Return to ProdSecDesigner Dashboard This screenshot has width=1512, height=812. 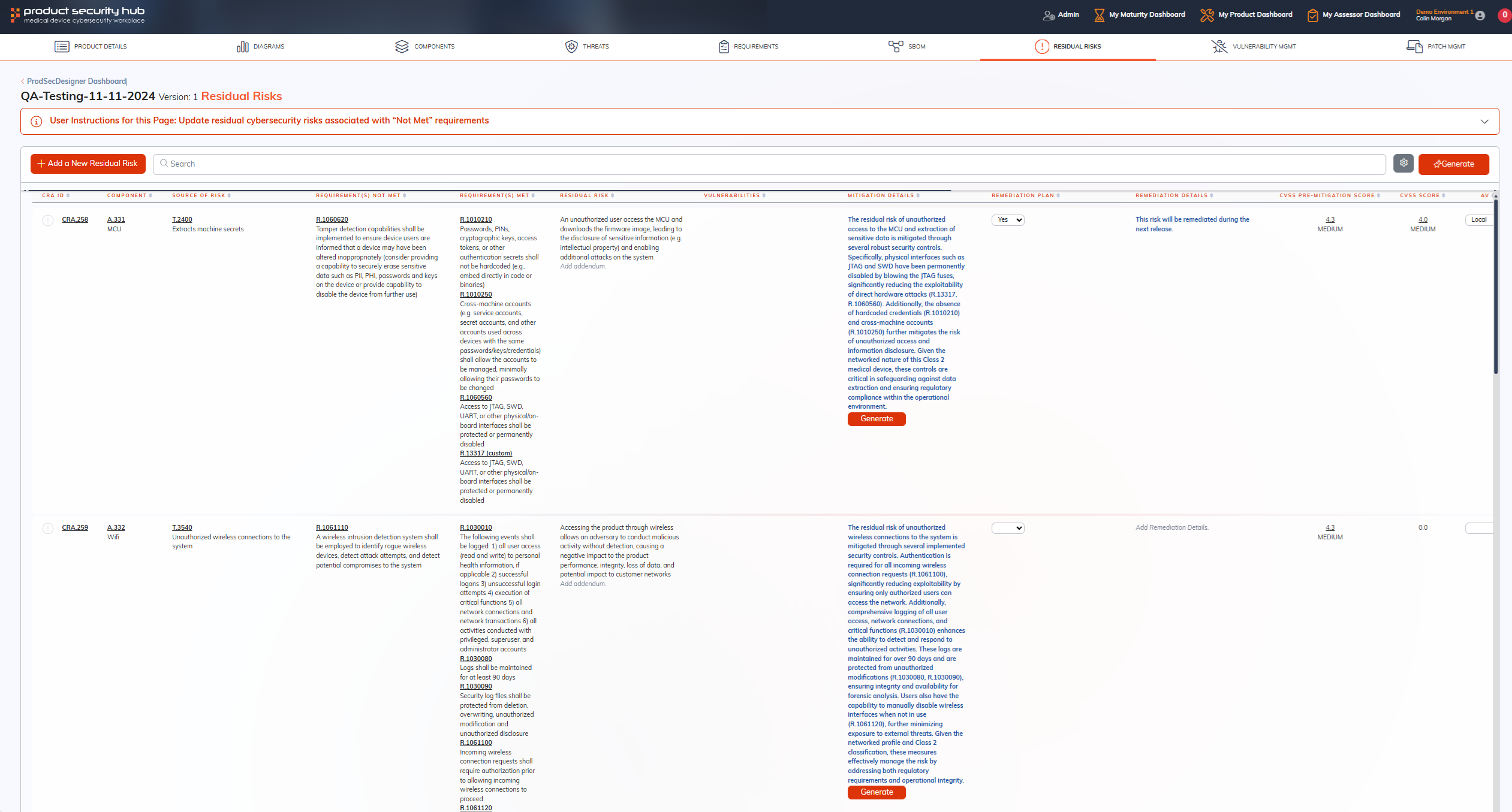74,81
